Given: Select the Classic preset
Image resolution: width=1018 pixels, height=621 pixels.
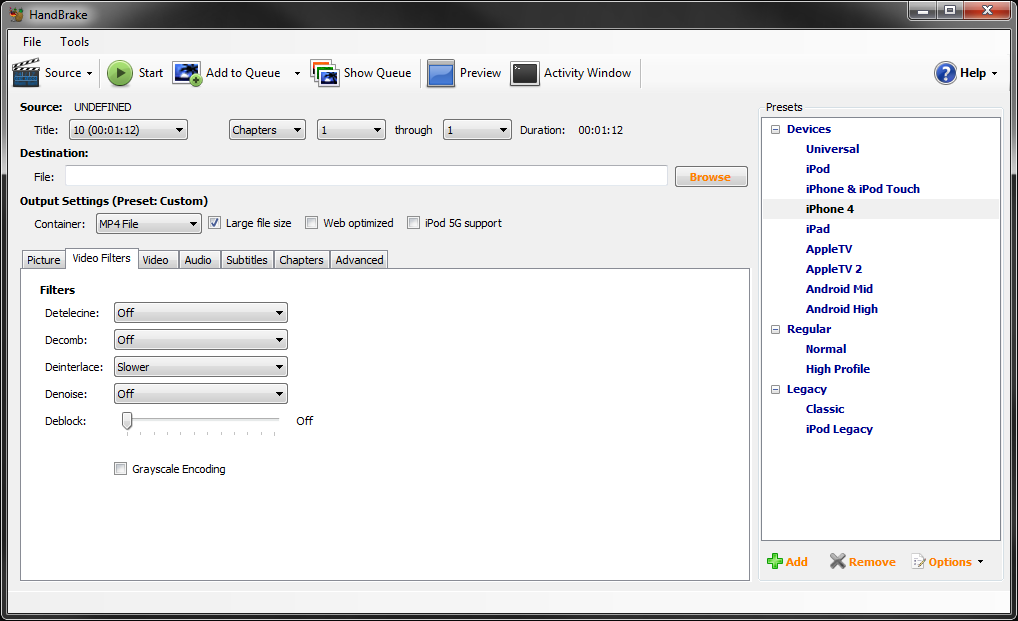Looking at the screenshot, I should 825,409.
